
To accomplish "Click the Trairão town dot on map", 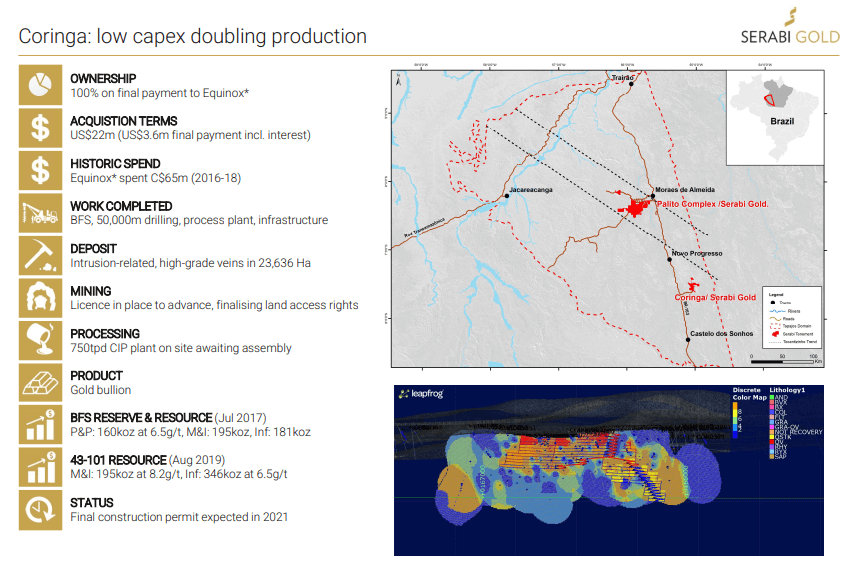I will tap(631, 84).
